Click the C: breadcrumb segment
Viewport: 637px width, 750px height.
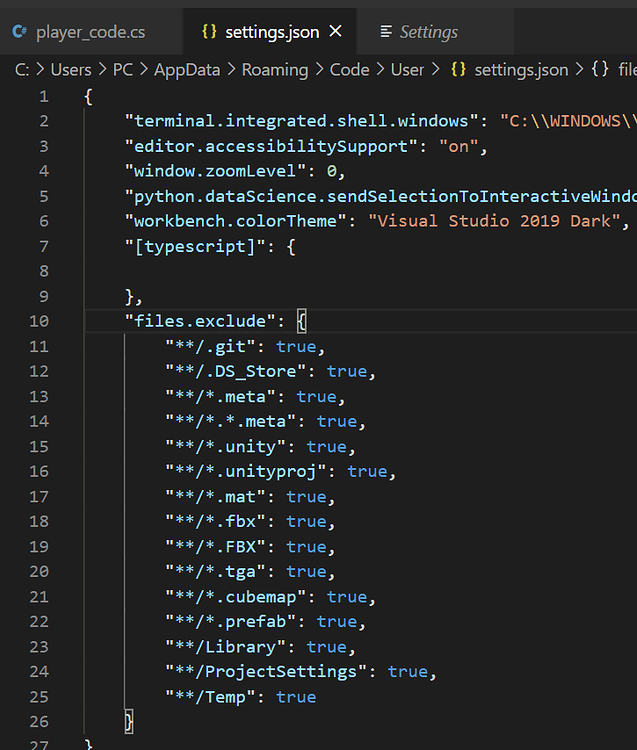point(22,70)
